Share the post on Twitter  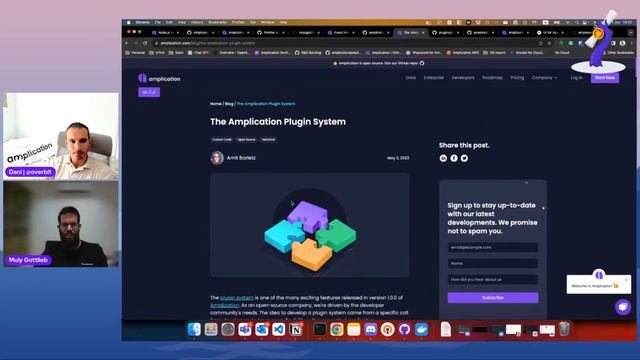(x=464, y=158)
